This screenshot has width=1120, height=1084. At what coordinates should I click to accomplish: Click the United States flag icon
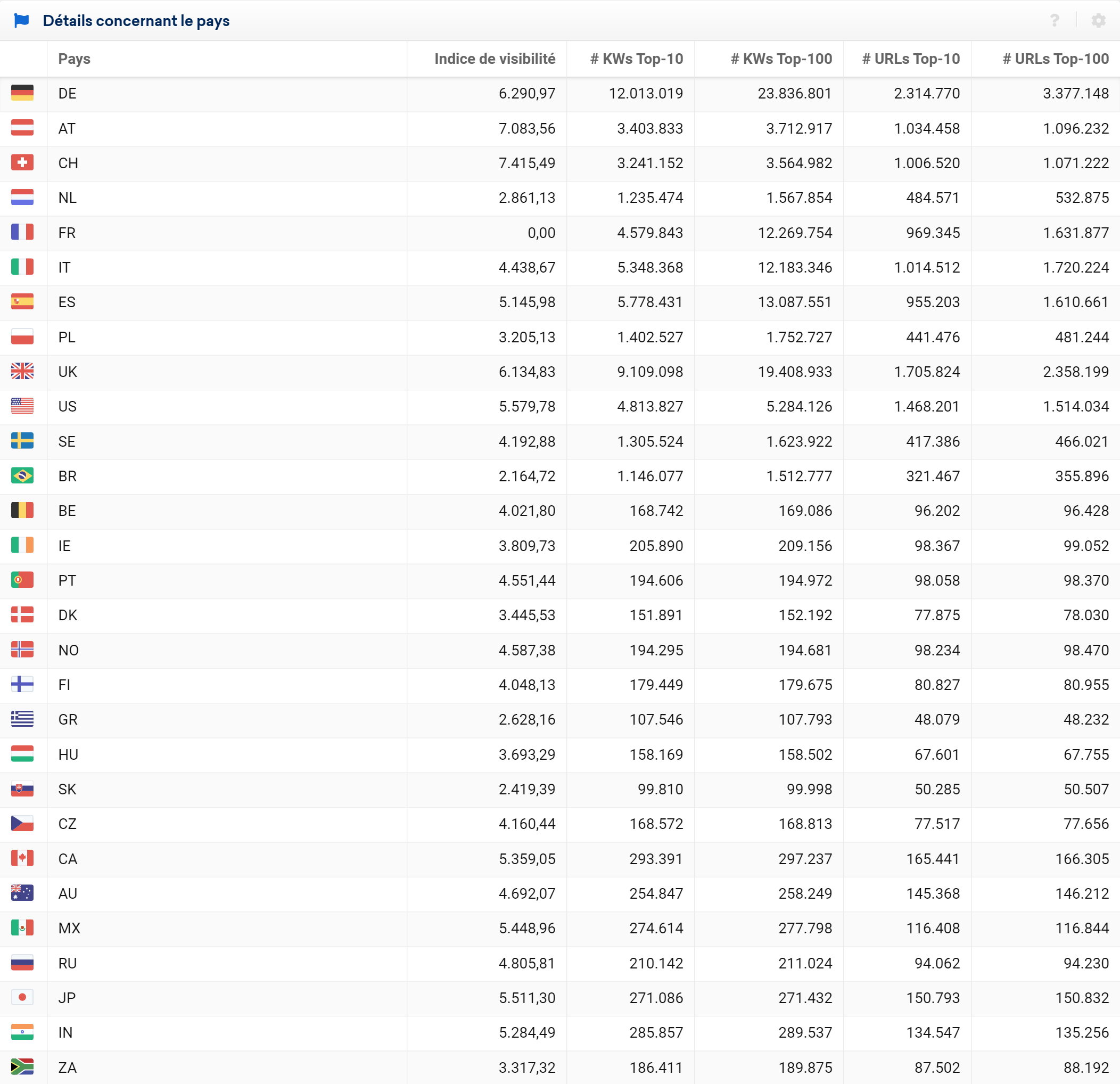[x=22, y=406]
